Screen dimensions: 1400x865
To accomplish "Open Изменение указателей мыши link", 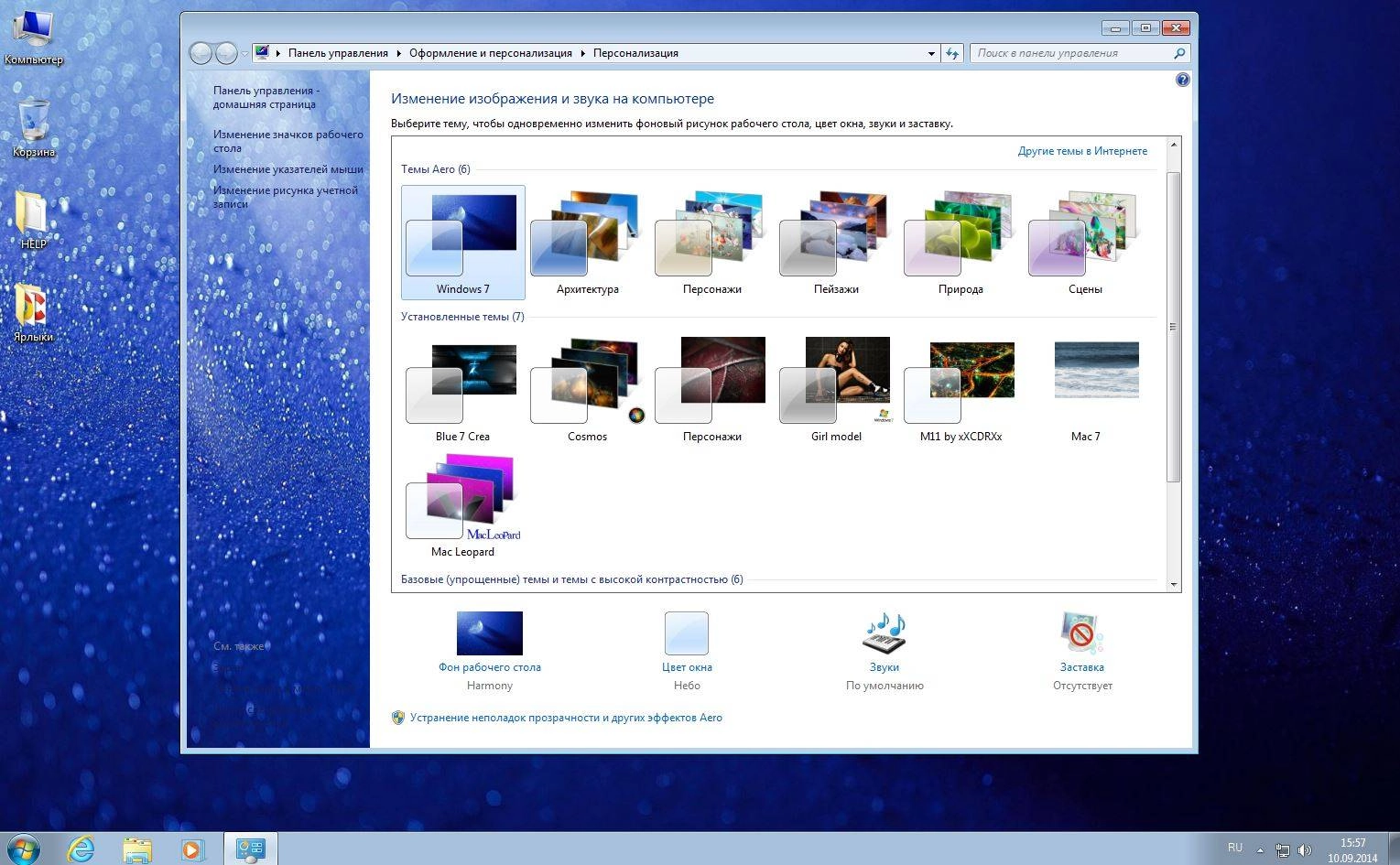I will [x=288, y=169].
